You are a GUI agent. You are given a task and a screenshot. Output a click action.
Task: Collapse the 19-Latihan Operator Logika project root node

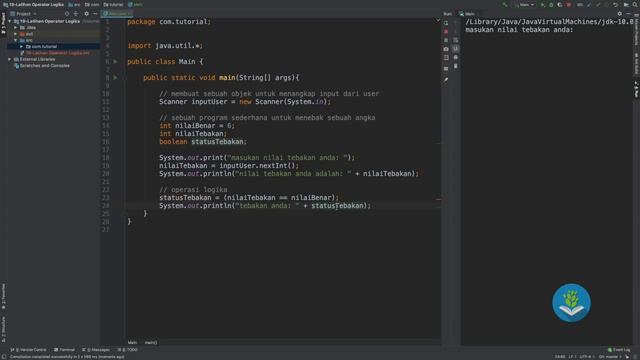coord(10,21)
